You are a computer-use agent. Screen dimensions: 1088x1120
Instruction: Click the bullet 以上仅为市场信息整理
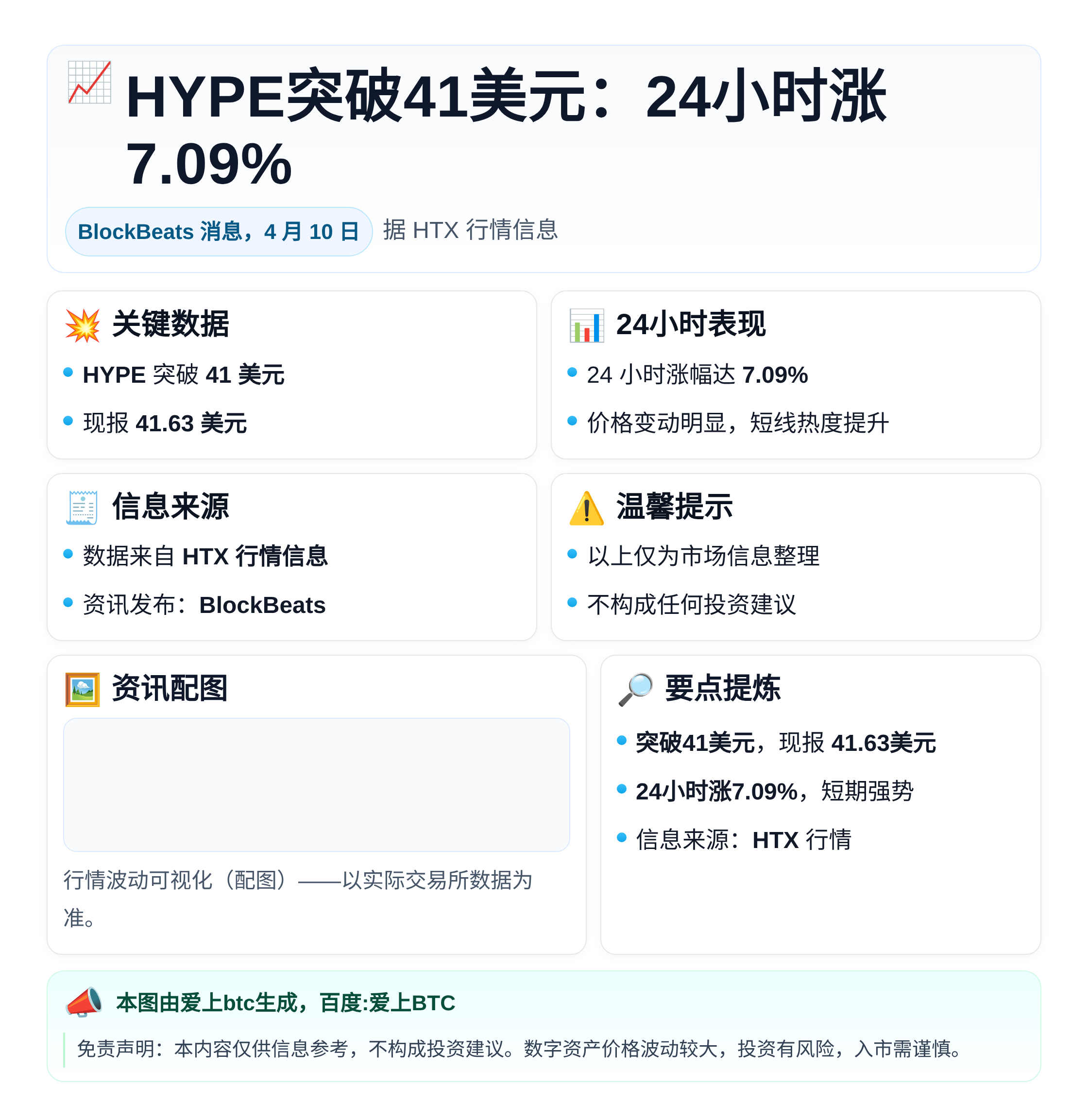703,556
